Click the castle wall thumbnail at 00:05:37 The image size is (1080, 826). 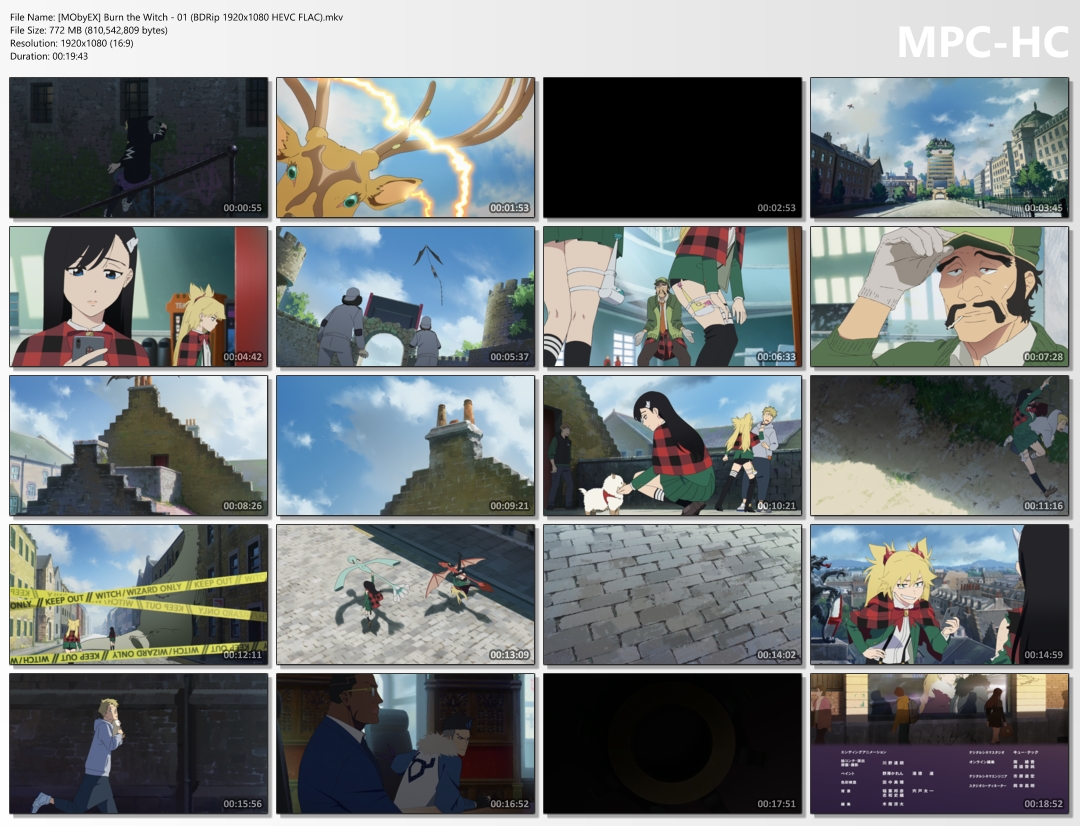click(406, 296)
